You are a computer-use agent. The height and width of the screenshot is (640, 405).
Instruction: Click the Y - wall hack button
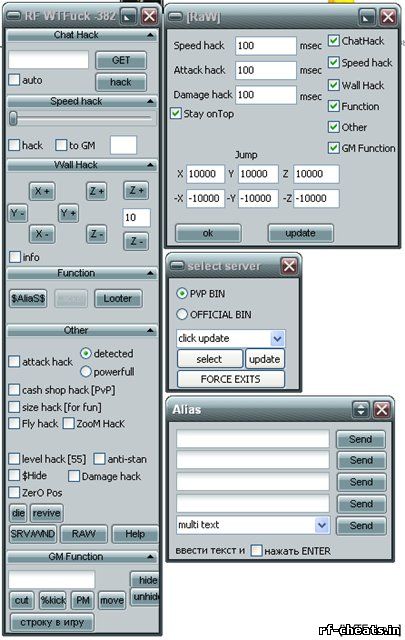click(x=18, y=213)
